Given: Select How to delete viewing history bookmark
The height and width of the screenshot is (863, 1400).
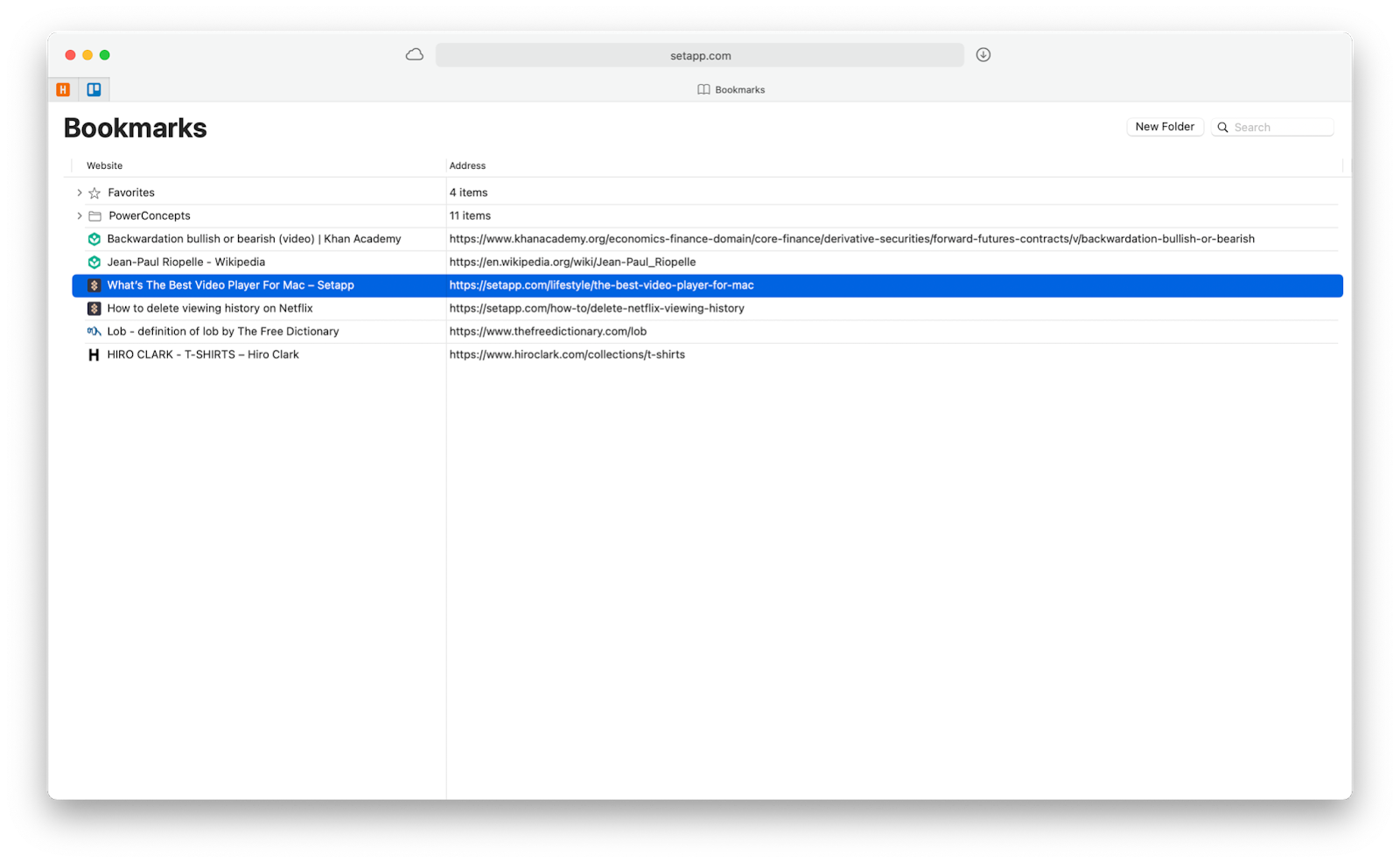Looking at the screenshot, I should (x=210, y=309).
